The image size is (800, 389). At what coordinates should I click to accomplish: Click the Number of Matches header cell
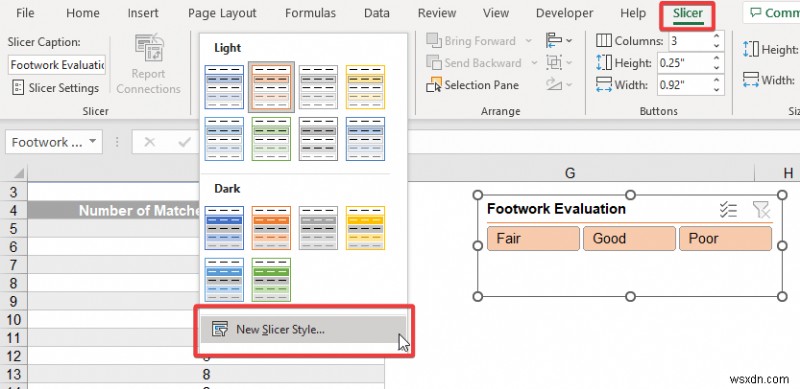click(113, 210)
